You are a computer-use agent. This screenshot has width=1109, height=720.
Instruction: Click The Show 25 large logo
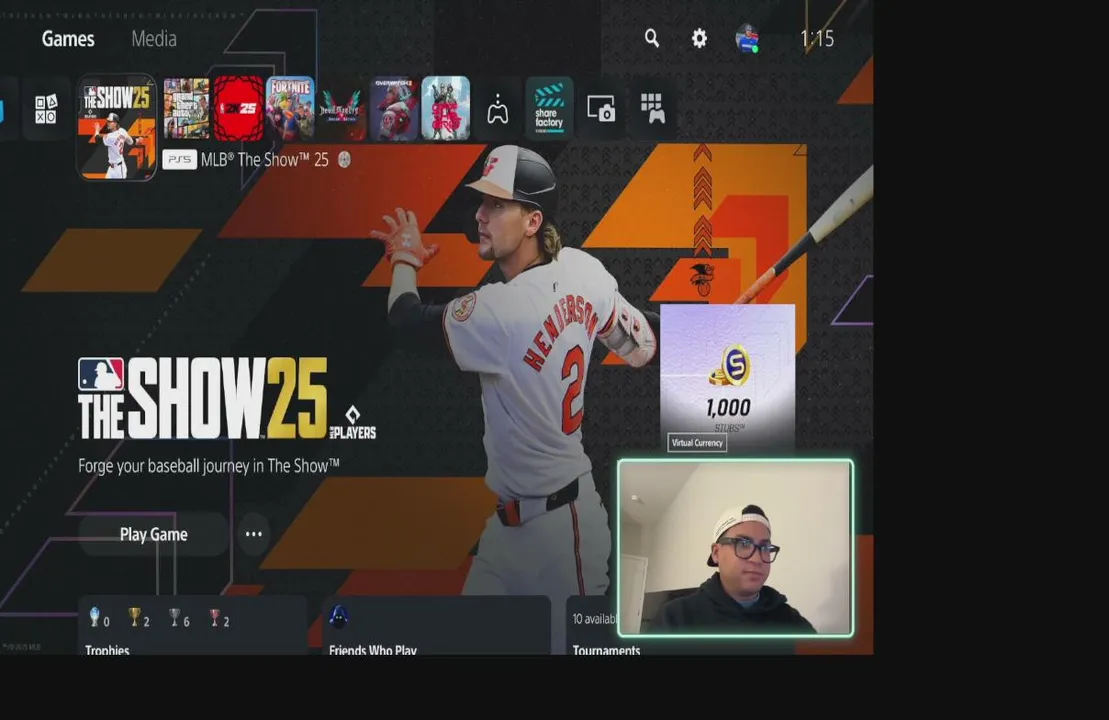[226, 398]
